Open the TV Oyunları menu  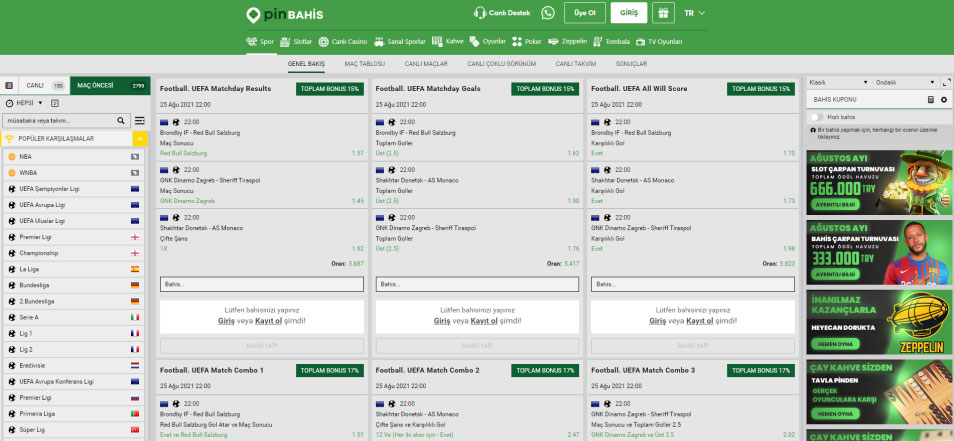[659, 41]
